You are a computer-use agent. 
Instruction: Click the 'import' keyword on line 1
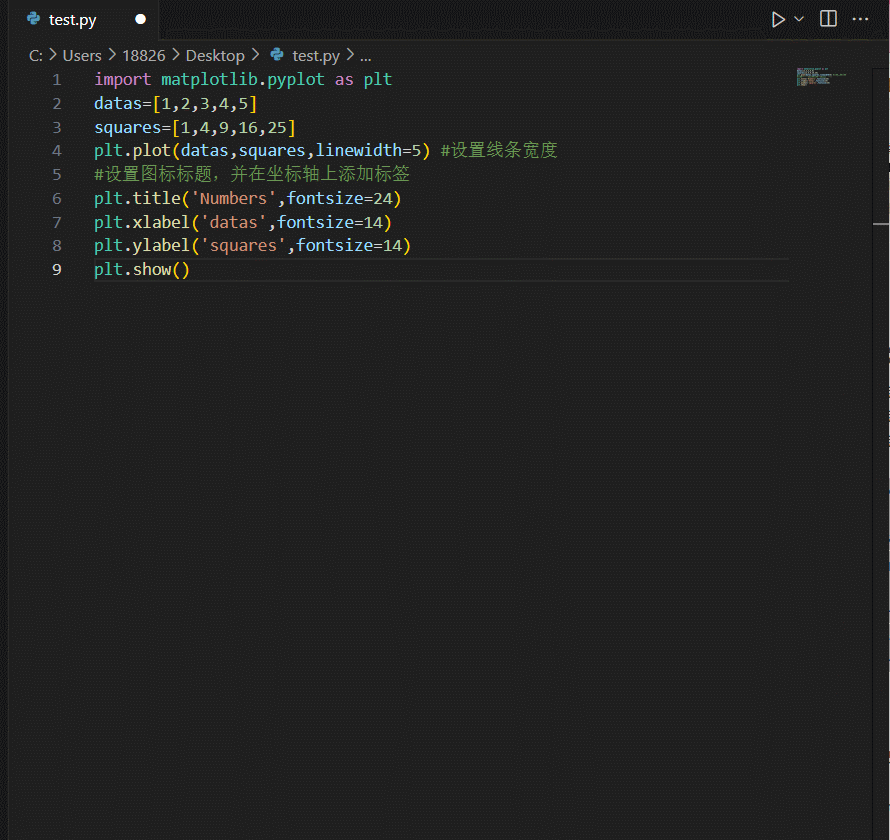(123, 79)
